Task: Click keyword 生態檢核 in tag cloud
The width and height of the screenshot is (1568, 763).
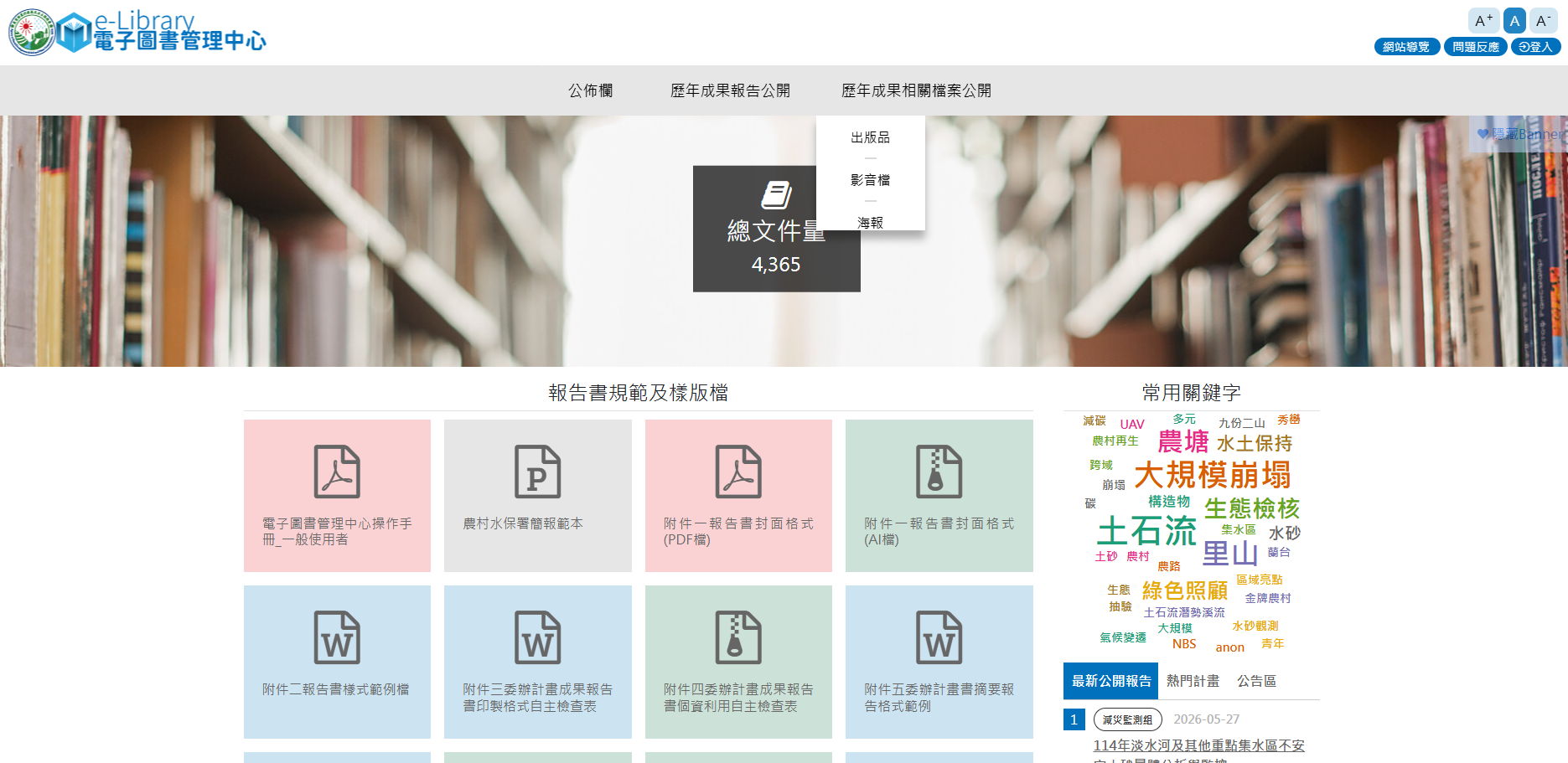Action: point(1251,508)
